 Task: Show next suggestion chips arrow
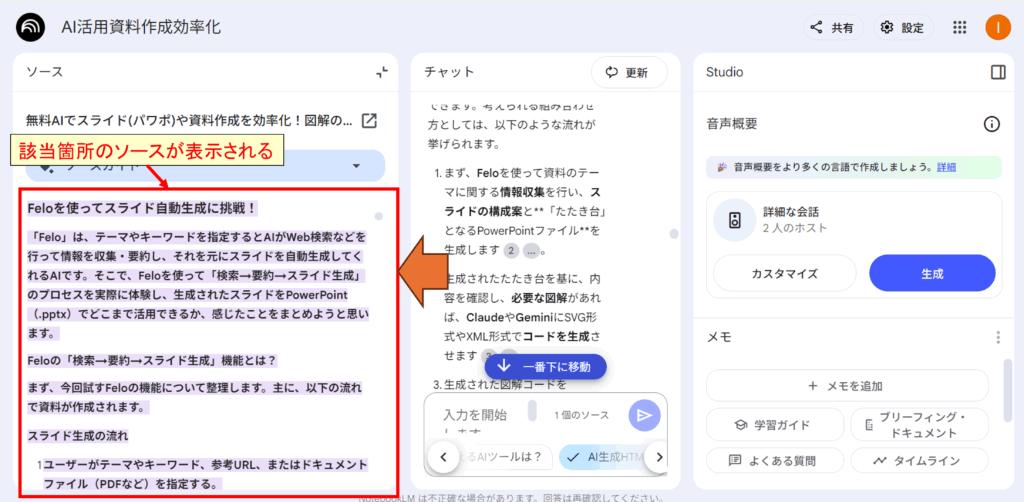coord(660,457)
